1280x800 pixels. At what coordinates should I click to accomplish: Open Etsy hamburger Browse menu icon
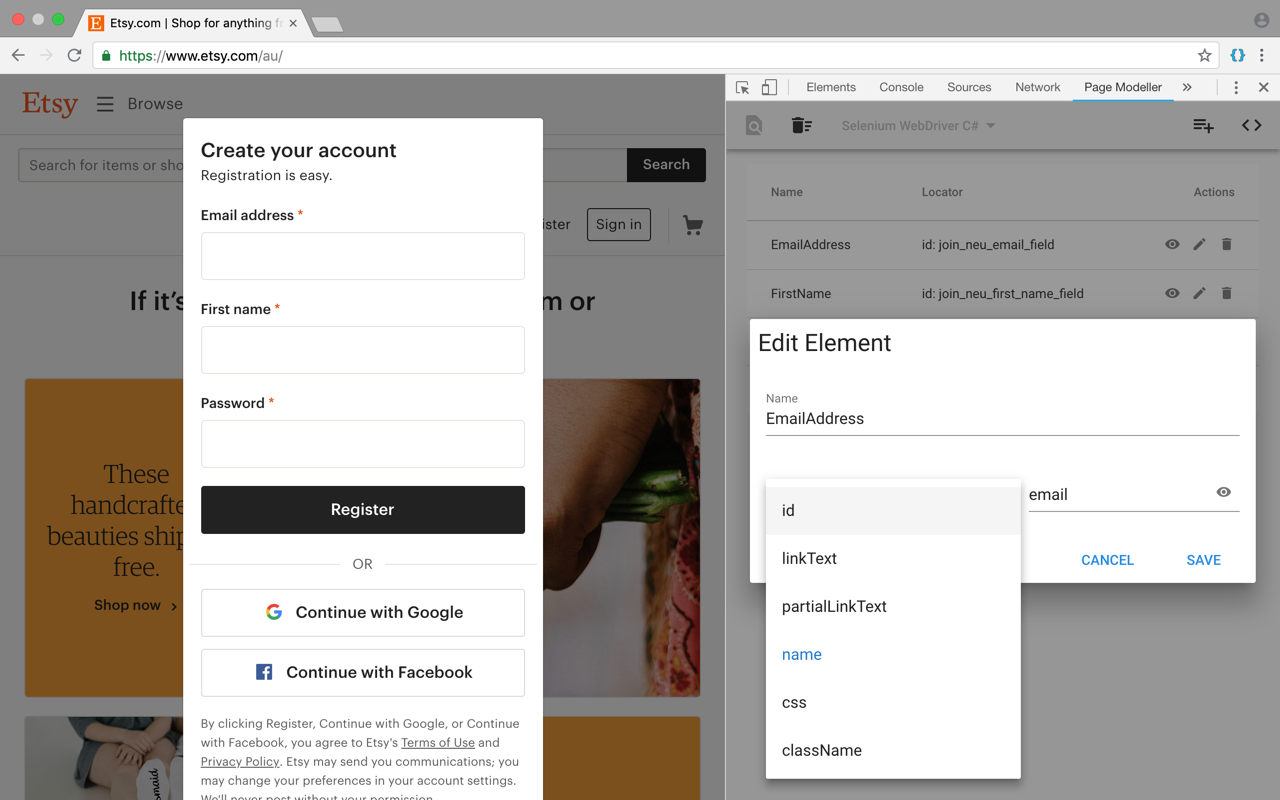[x=105, y=104]
